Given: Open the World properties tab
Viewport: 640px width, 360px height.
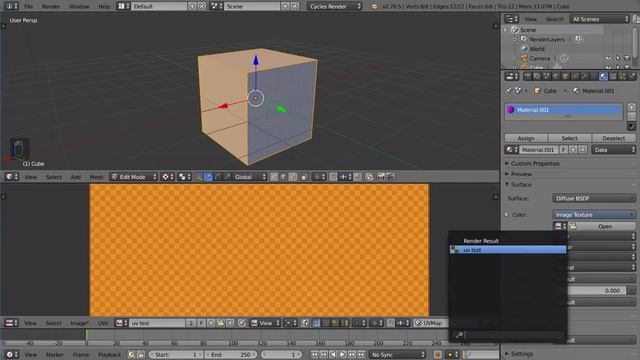Looking at the screenshot, I should [x=556, y=76].
